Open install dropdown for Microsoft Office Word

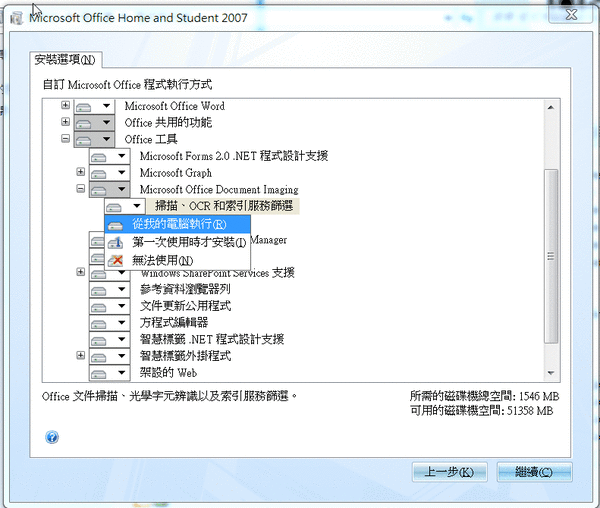pos(94,106)
